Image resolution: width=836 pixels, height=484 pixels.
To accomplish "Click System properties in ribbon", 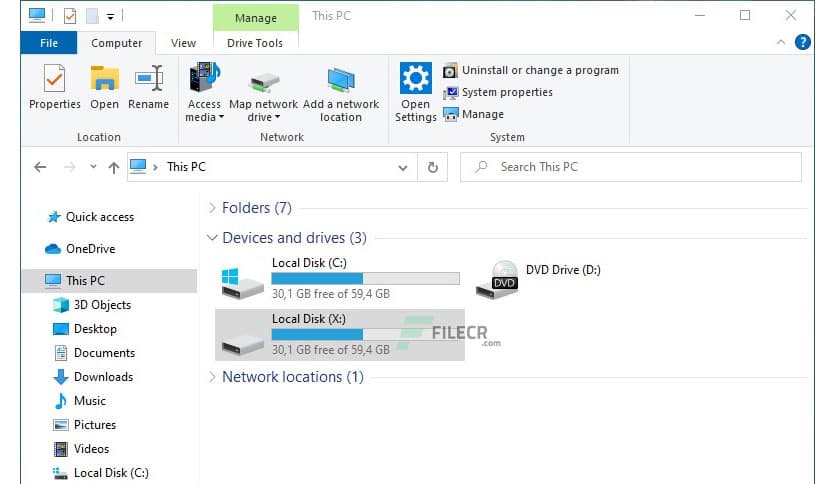I will tap(498, 92).
